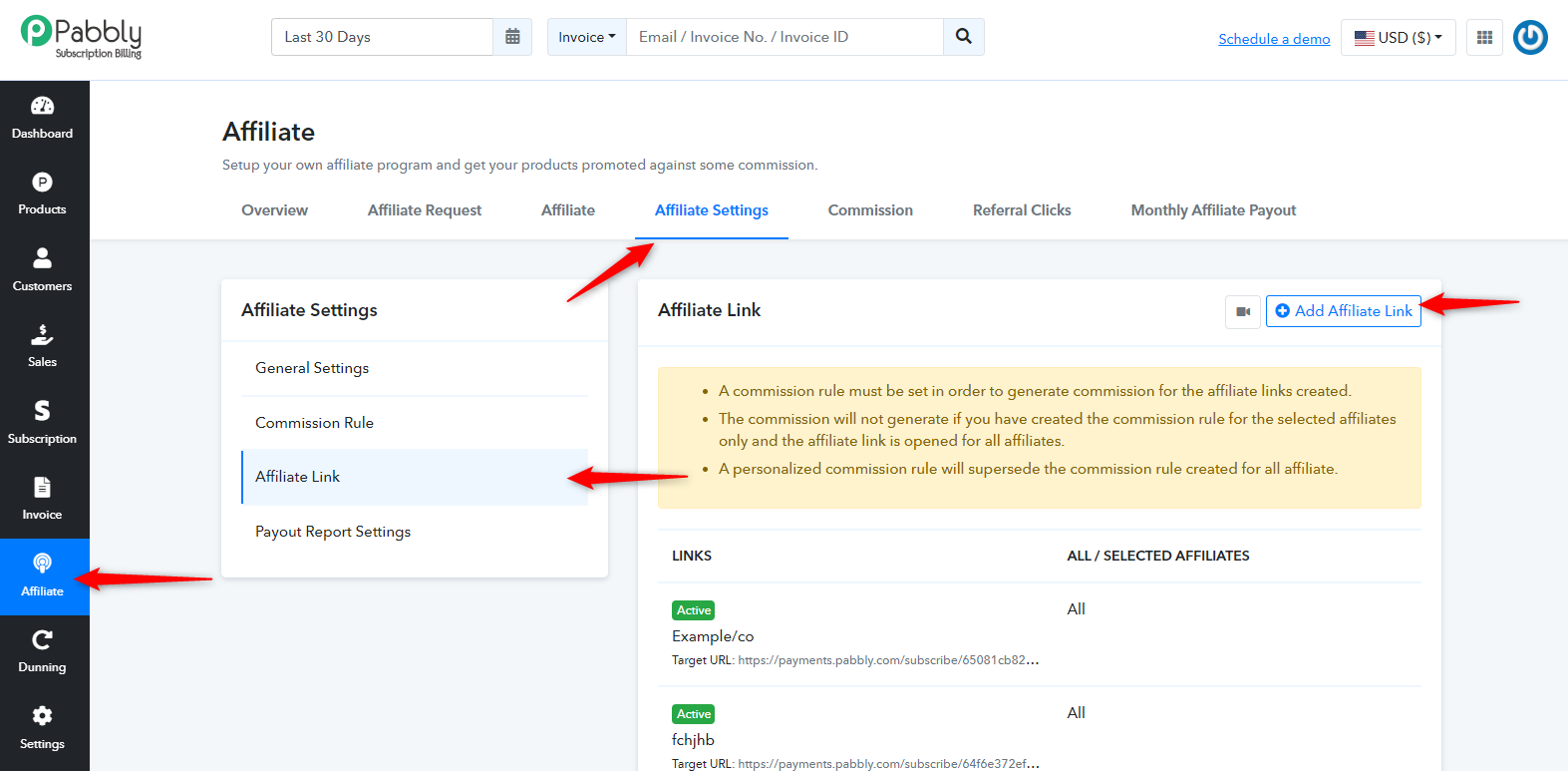The height and width of the screenshot is (771, 1568).
Task: Expand the Invoice search type dropdown
Action: tap(587, 37)
